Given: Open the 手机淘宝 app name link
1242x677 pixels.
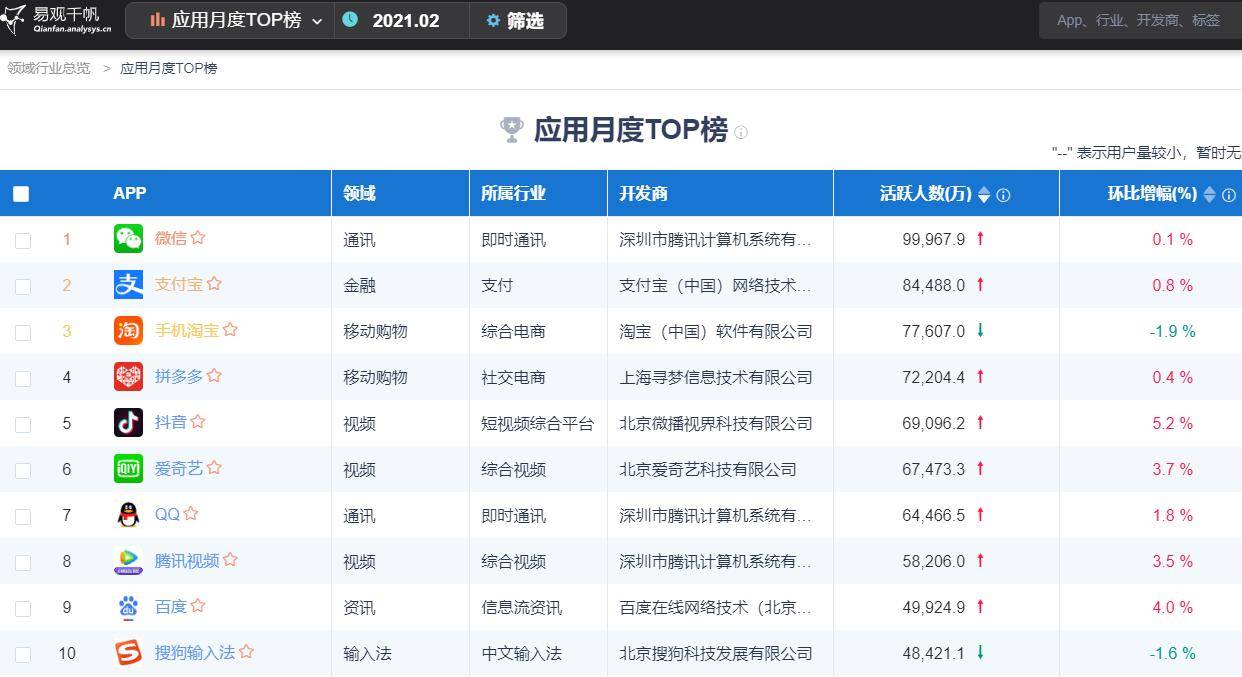Looking at the screenshot, I should [186, 330].
